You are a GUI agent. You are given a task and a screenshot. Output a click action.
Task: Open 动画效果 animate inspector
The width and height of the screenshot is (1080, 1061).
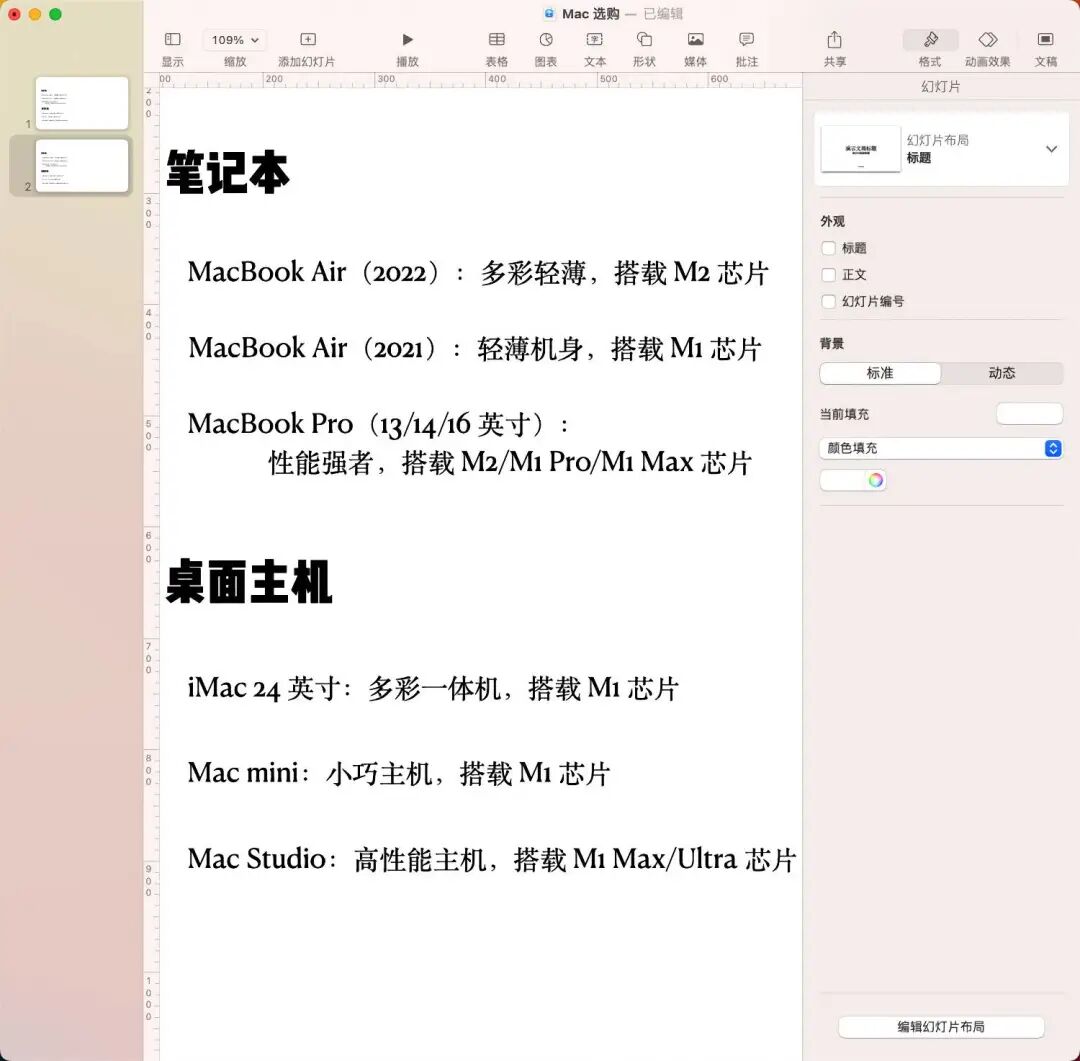coord(988,39)
